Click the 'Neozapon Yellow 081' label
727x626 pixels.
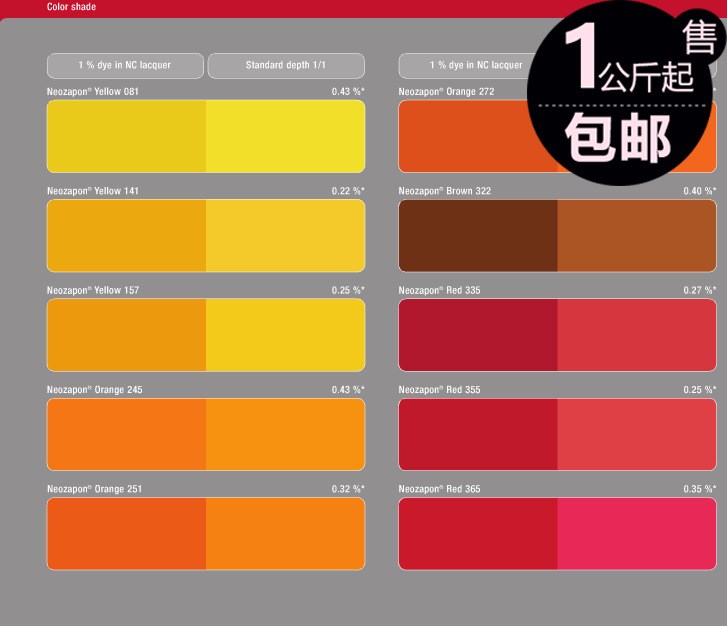(x=93, y=91)
